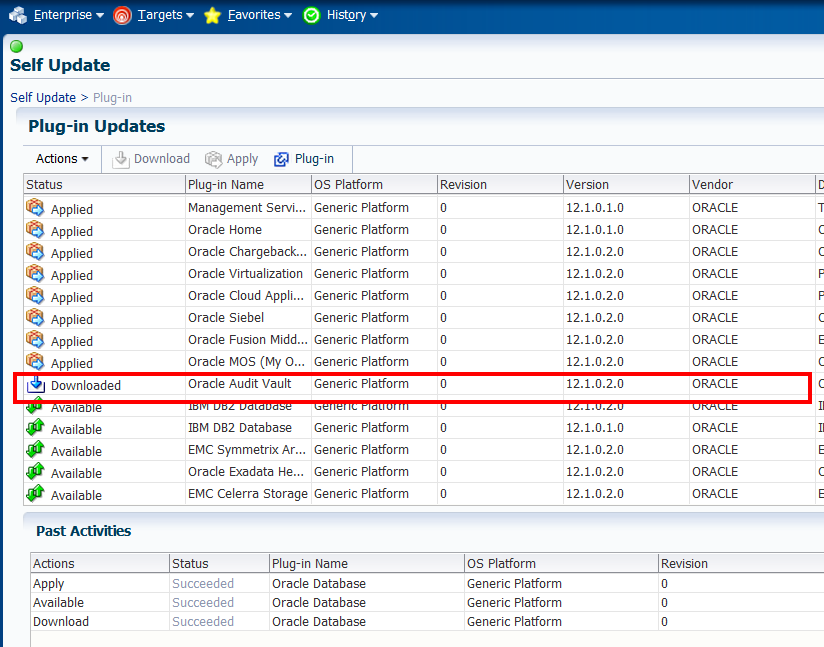
Task: Click Applied icon for Oracle Siebel row
Action: click(x=35, y=318)
